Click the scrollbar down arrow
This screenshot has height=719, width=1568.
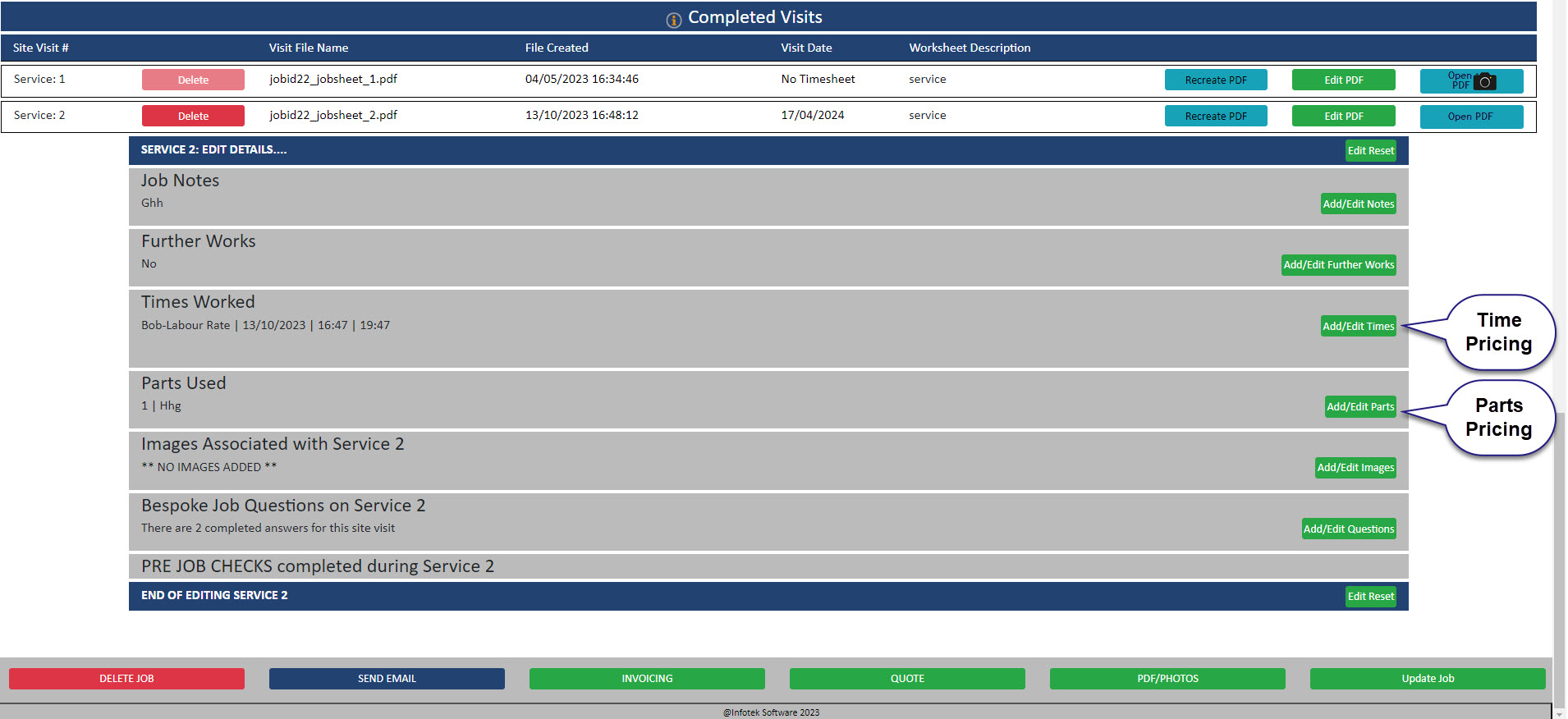click(x=1559, y=713)
